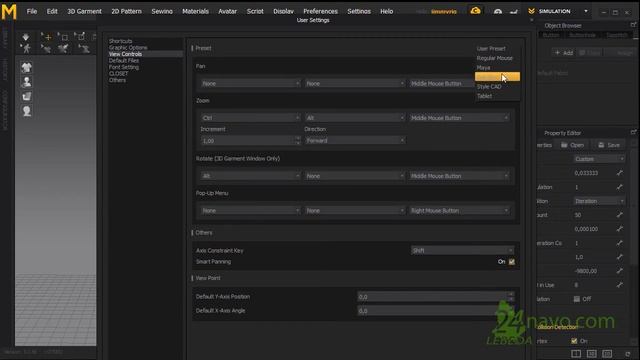Click the third window layout icon at bottom right
The height and width of the screenshot is (360, 640).
click(607, 353)
